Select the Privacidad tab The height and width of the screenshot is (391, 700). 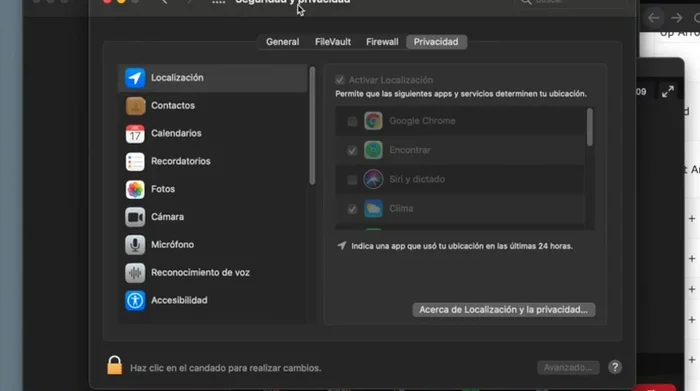point(436,42)
